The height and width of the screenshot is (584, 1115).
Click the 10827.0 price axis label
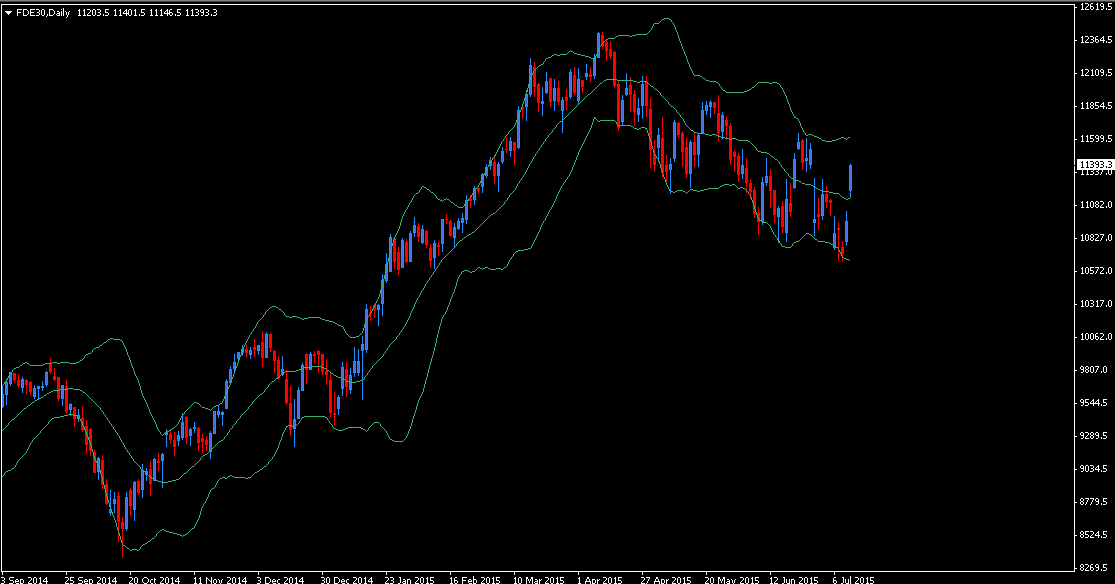click(1095, 238)
